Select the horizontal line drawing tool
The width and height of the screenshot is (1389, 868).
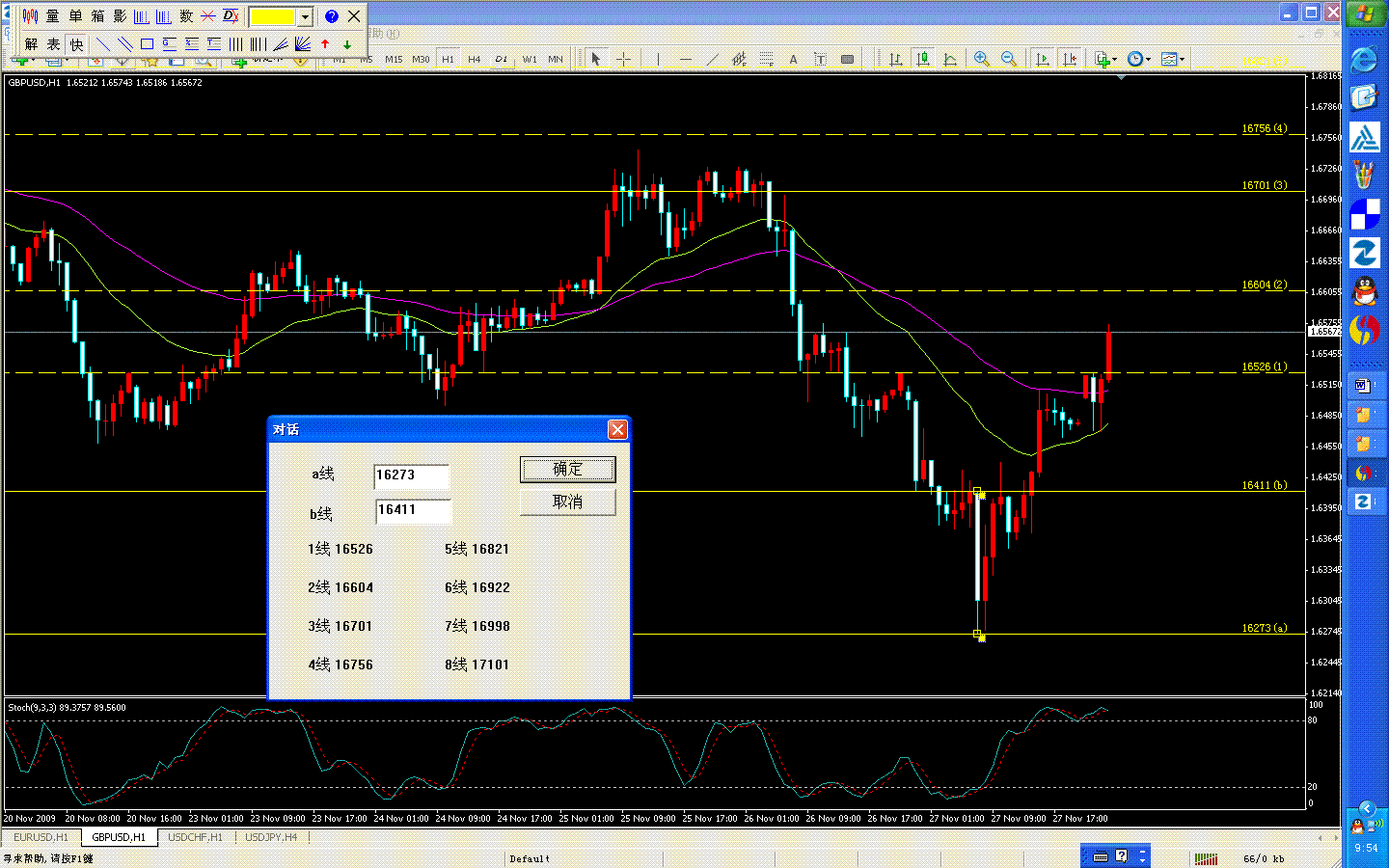tap(686, 60)
